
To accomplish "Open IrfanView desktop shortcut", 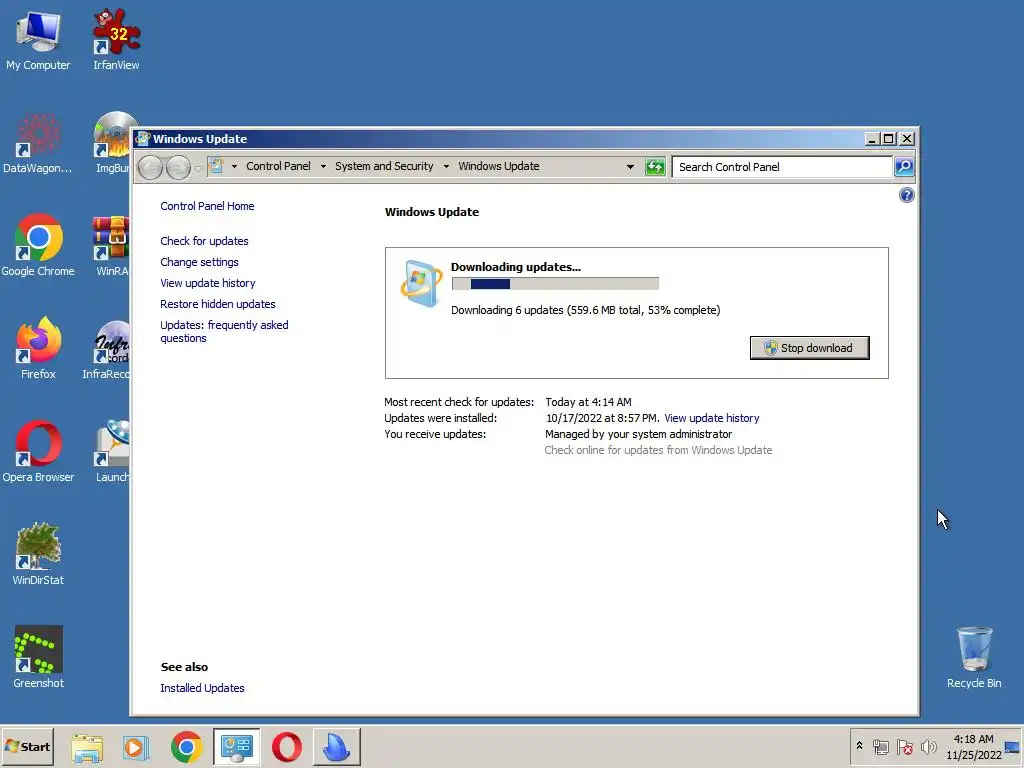I will 116,40.
